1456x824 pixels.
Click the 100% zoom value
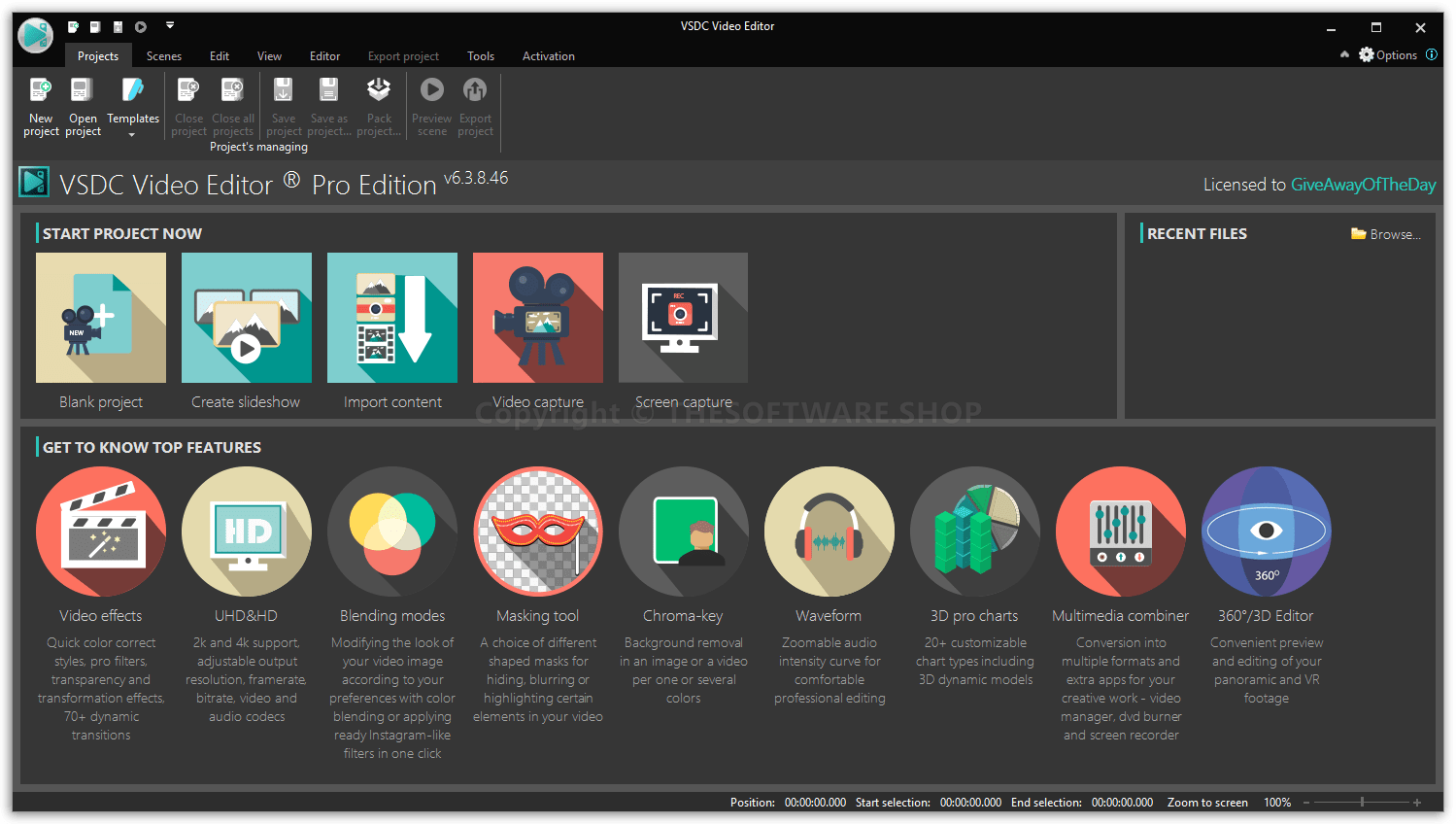(x=1277, y=803)
